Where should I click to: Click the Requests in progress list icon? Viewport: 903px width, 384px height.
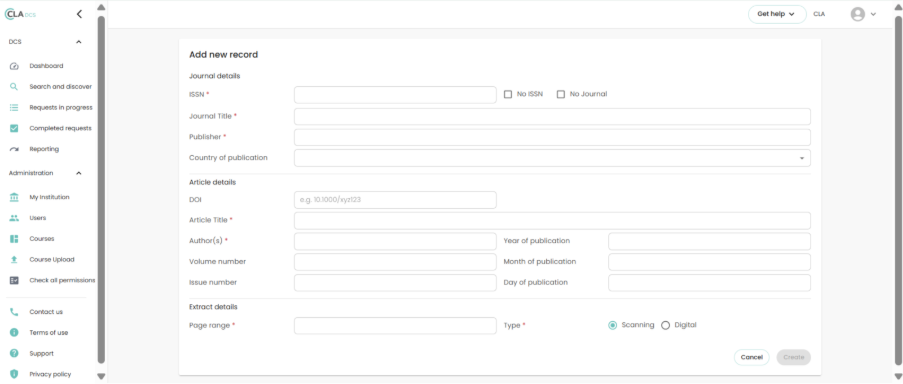point(14,108)
